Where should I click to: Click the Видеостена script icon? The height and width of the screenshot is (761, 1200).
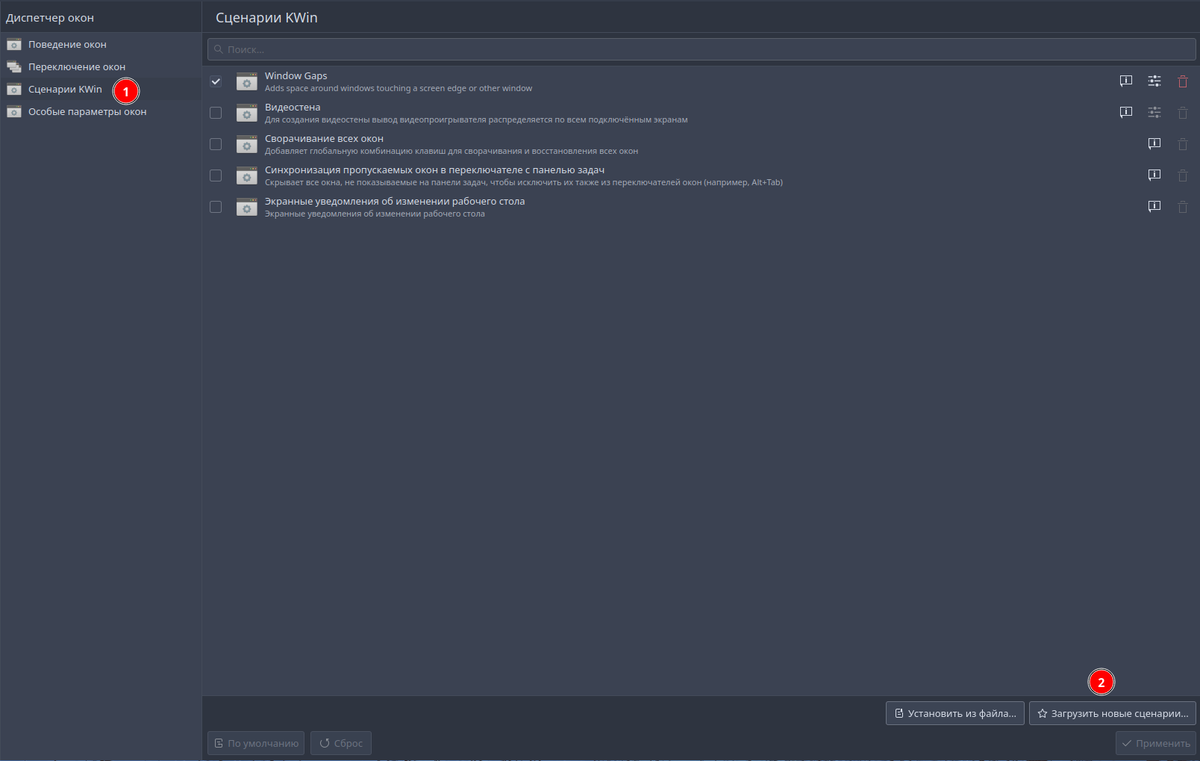(247, 113)
